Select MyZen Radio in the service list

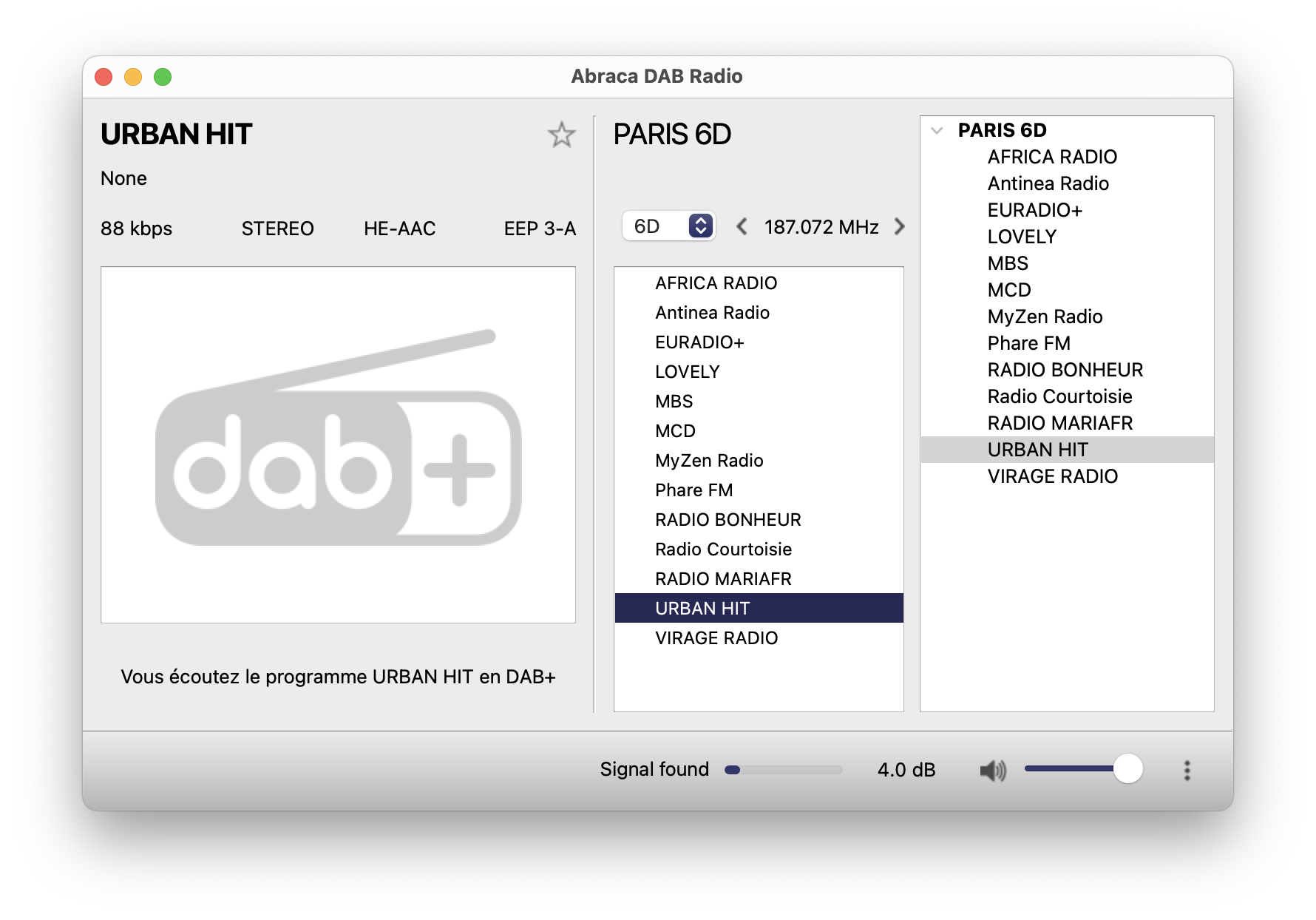[759, 461]
